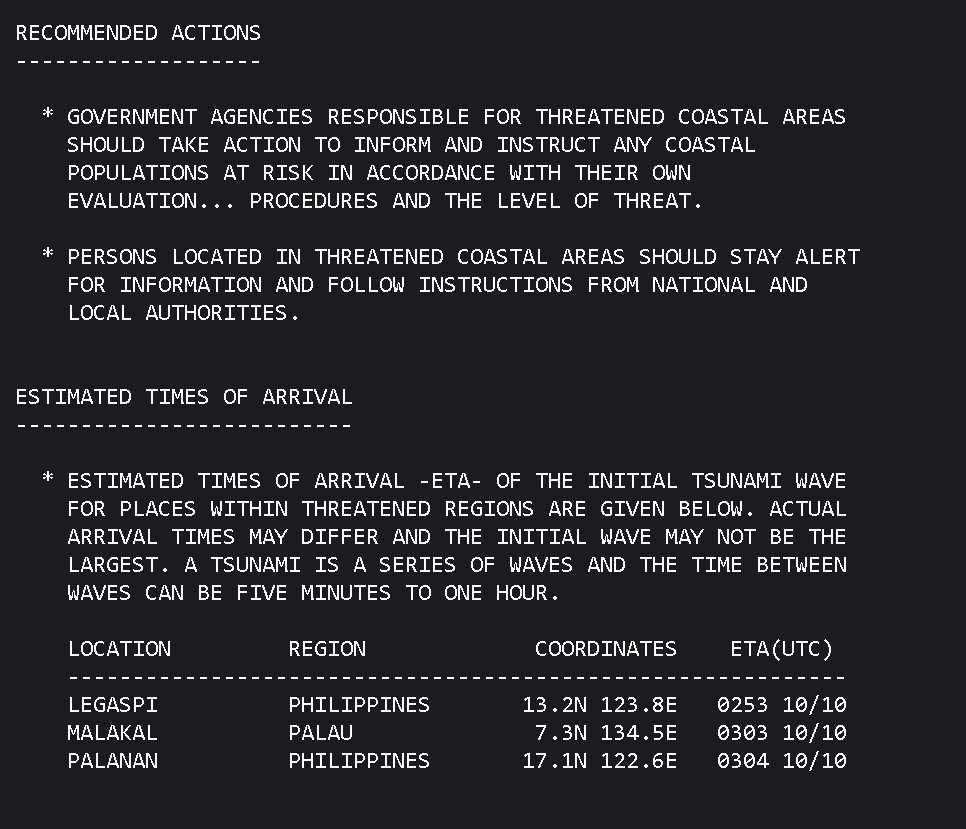Click the ETA value 0303 10/10
This screenshot has height=829, width=966.
pos(781,733)
